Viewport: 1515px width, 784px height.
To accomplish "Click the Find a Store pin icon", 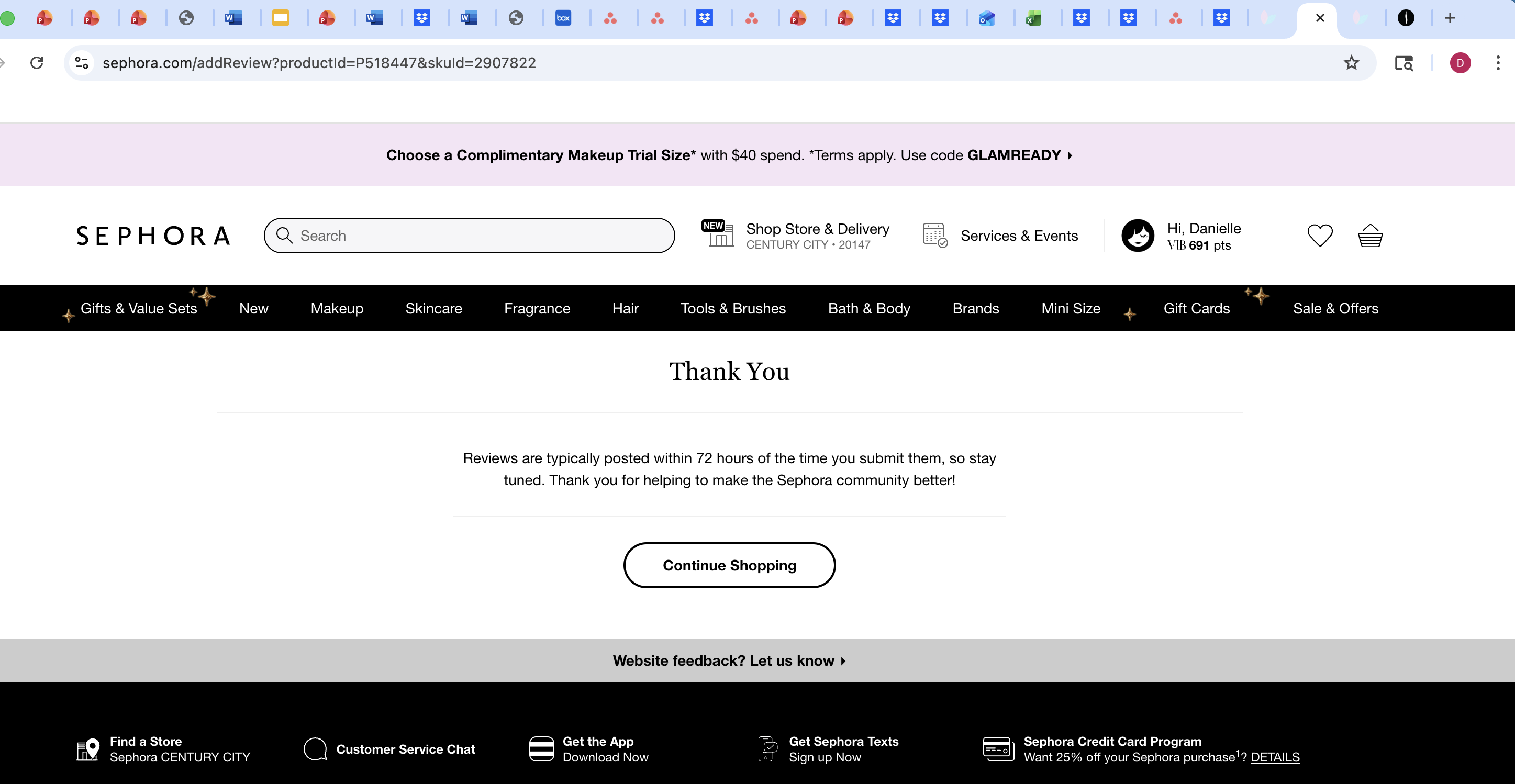I will click(88, 749).
